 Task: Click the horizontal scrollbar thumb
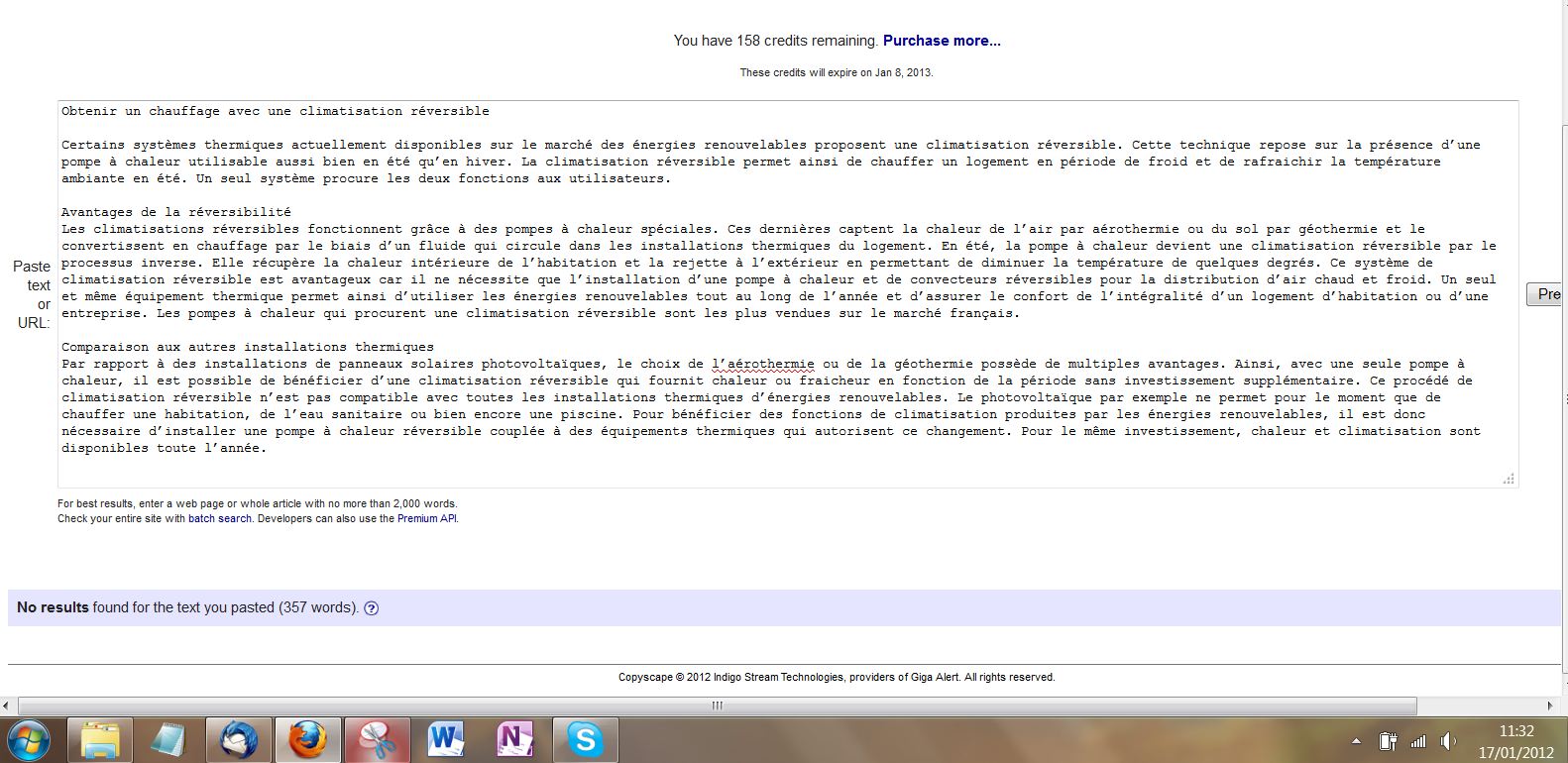tap(717, 706)
